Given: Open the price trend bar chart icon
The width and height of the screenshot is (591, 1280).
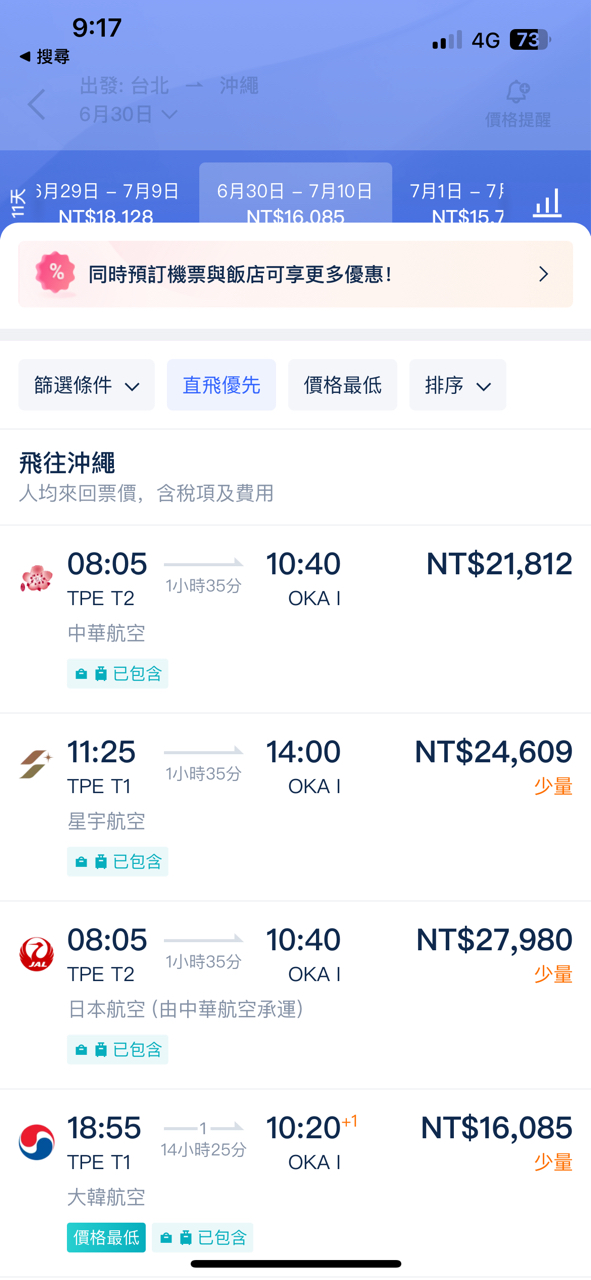Looking at the screenshot, I should coord(547,203).
